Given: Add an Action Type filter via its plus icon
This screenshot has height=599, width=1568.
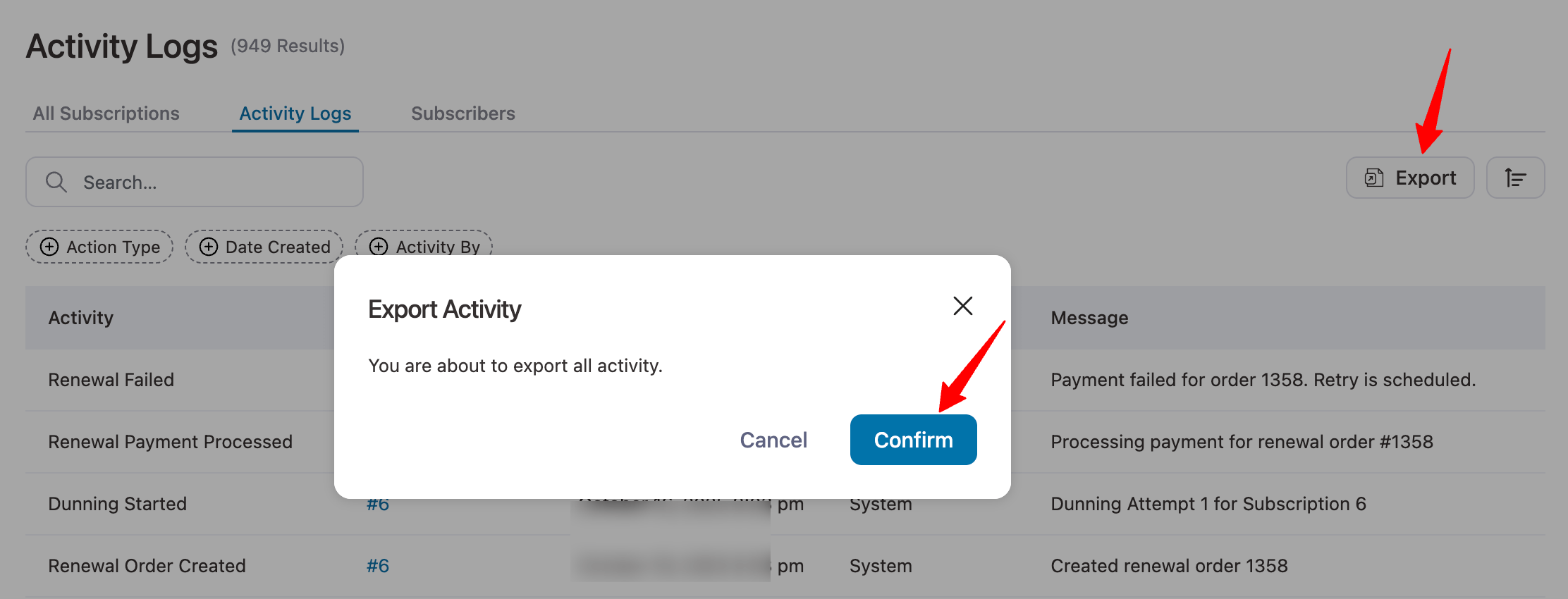Looking at the screenshot, I should (49, 247).
